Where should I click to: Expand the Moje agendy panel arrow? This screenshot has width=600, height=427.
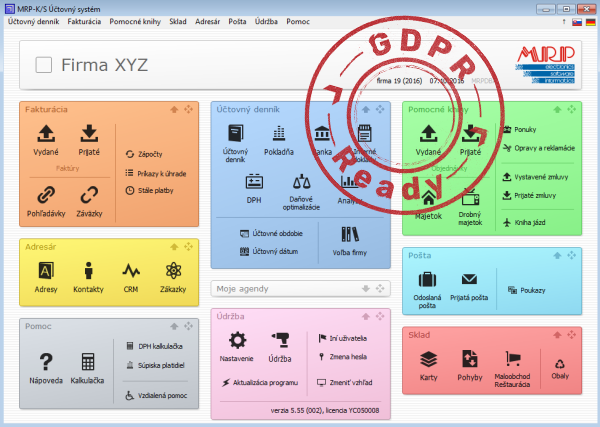point(367,290)
